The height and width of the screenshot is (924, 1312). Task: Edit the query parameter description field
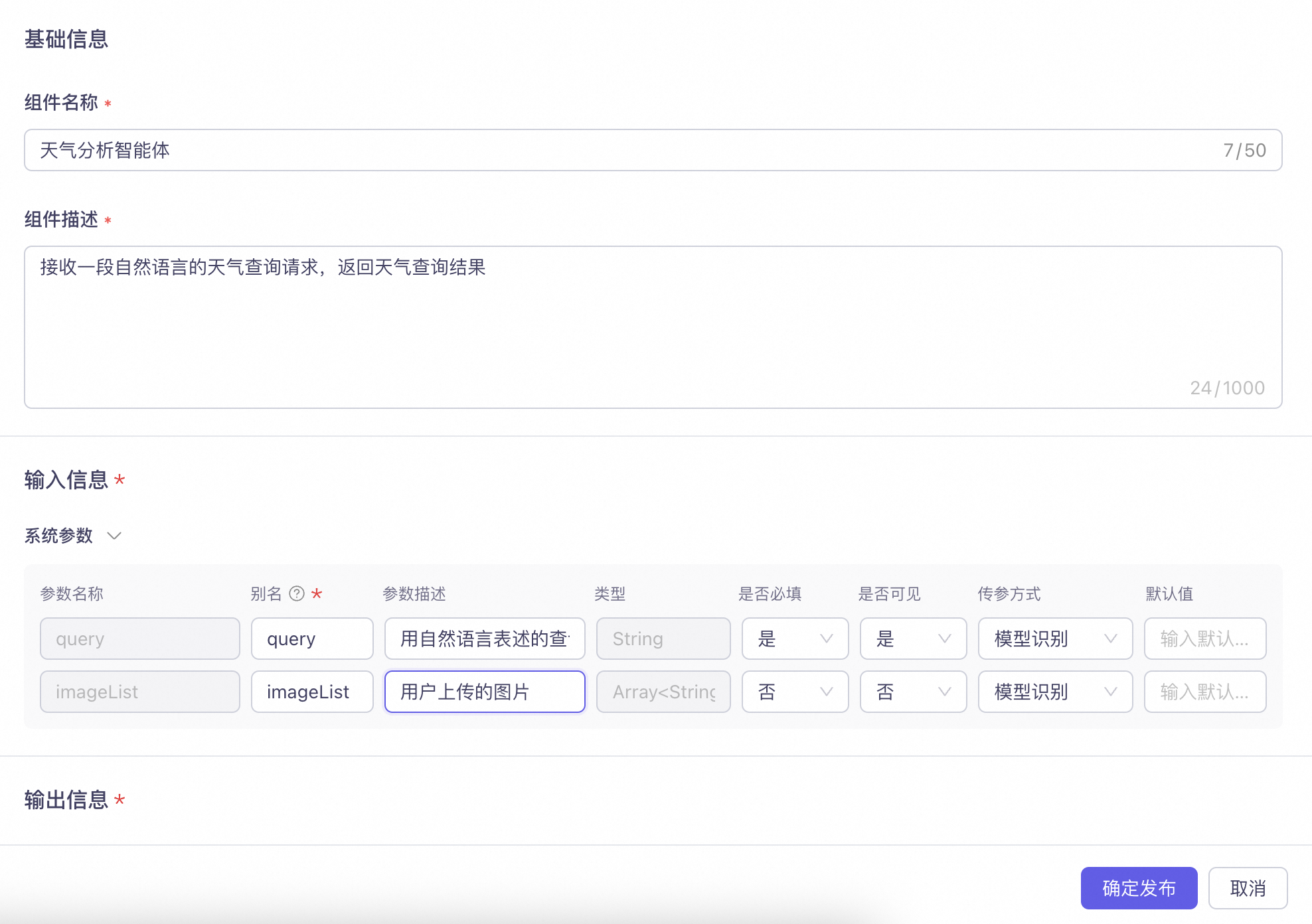point(485,639)
